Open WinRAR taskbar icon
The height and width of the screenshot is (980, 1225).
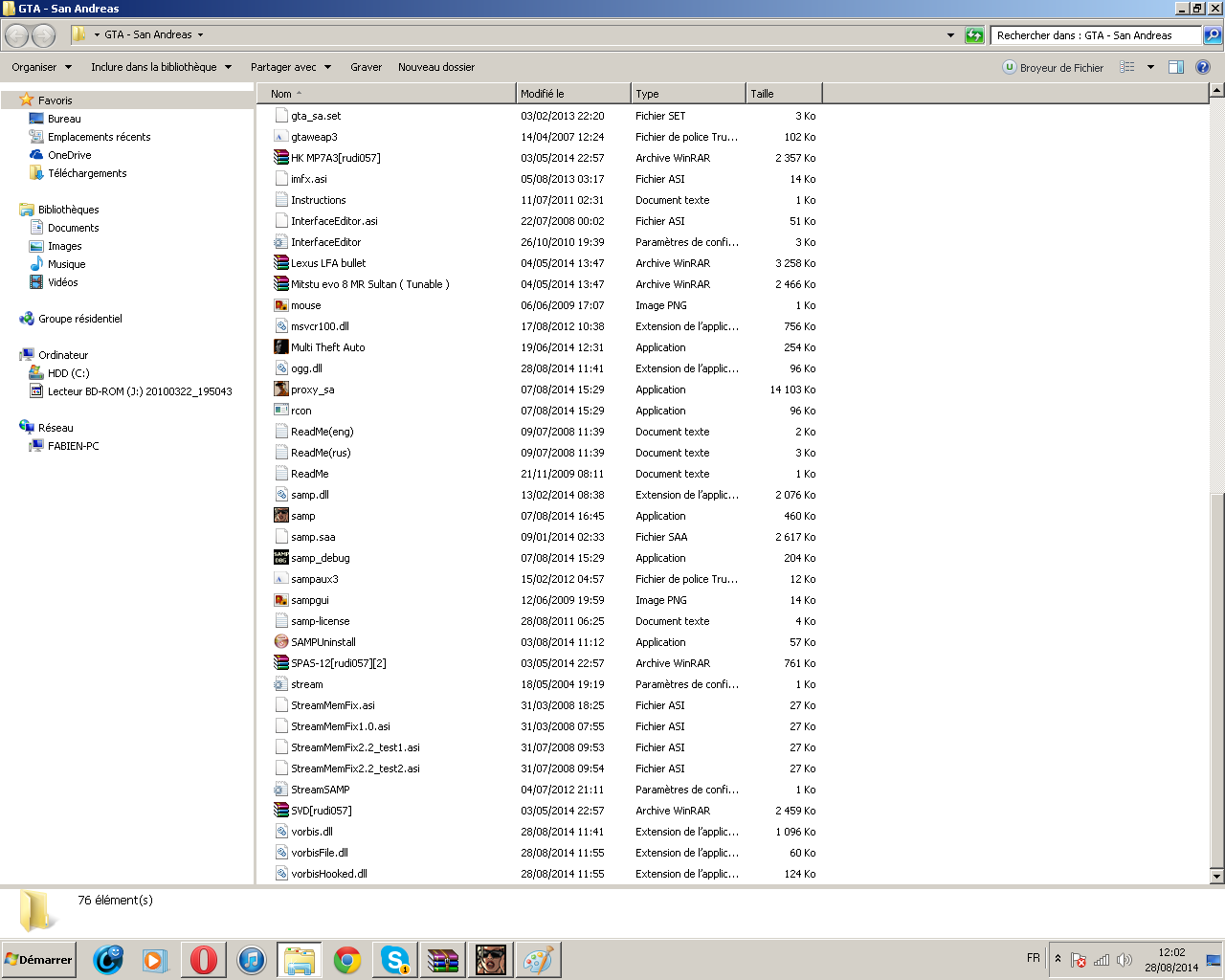point(442,959)
